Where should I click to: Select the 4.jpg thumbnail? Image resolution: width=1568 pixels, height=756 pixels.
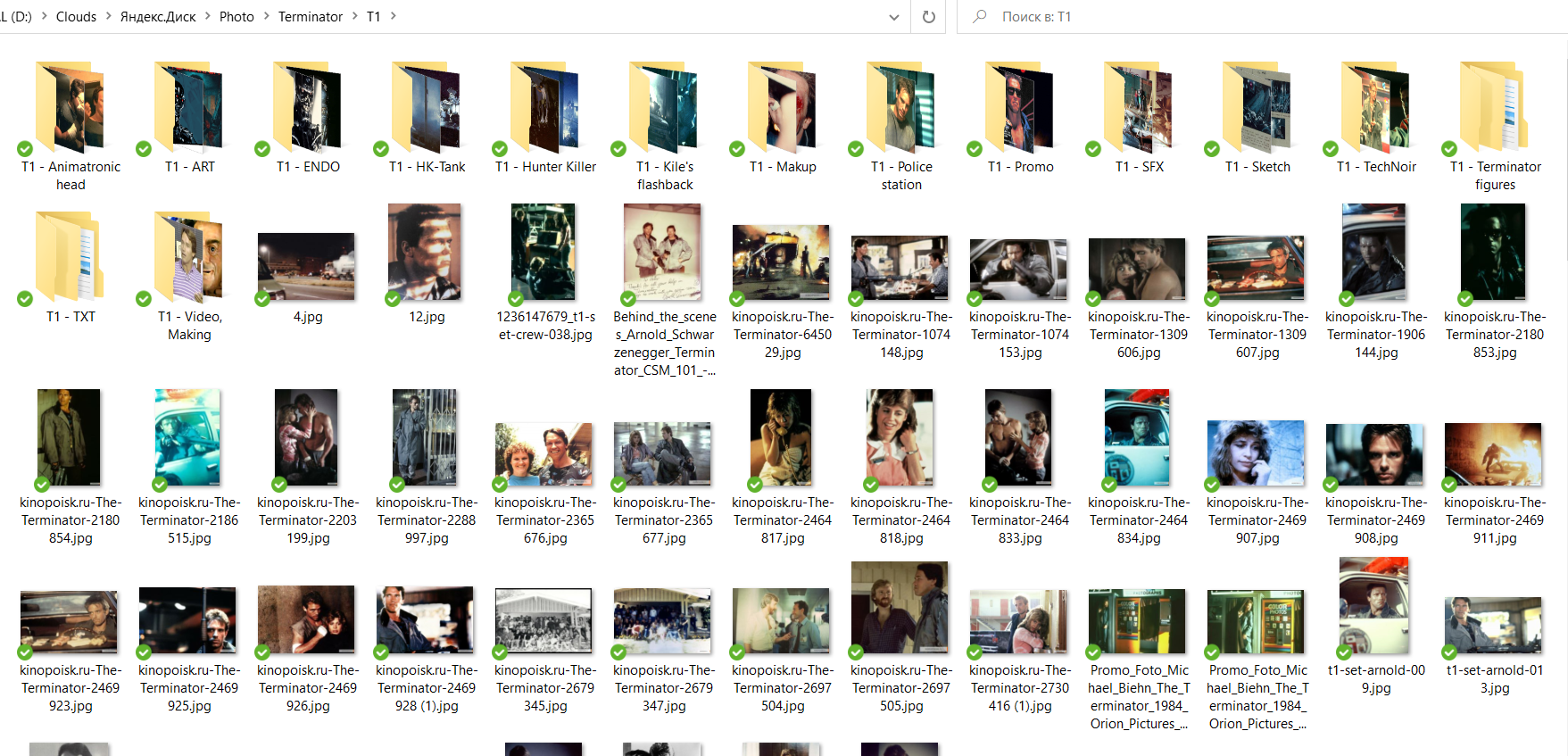pos(306,266)
